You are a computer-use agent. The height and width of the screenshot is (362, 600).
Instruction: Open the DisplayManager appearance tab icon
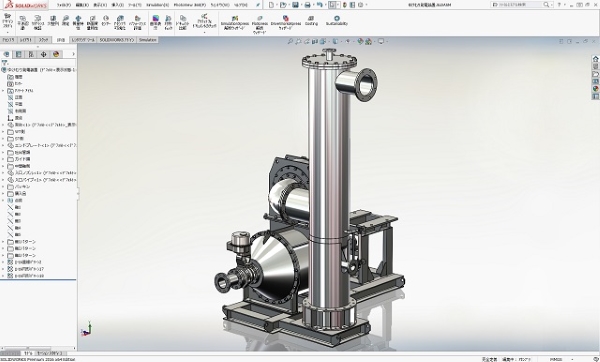tap(56, 54)
